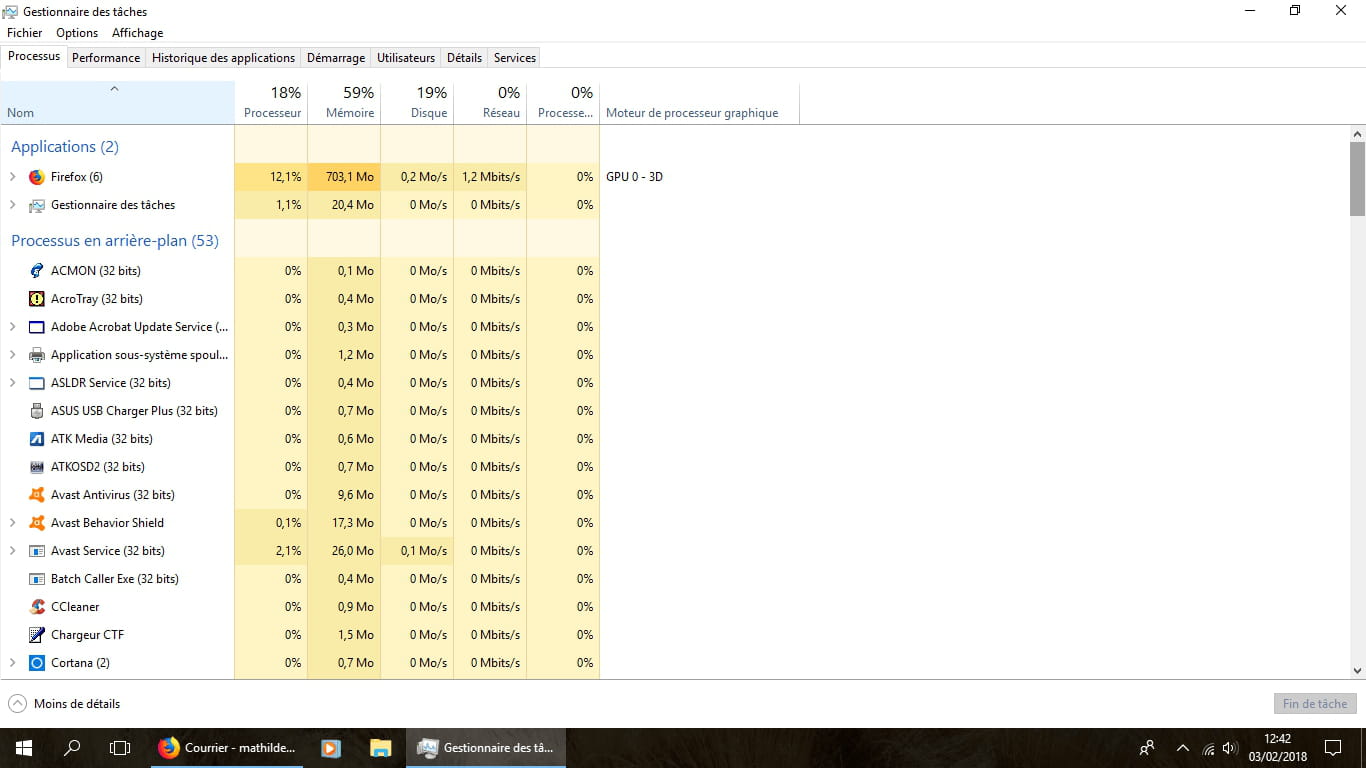Sort by the Disque column header
The width and height of the screenshot is (1366, 768).
(x=417, y=103)
